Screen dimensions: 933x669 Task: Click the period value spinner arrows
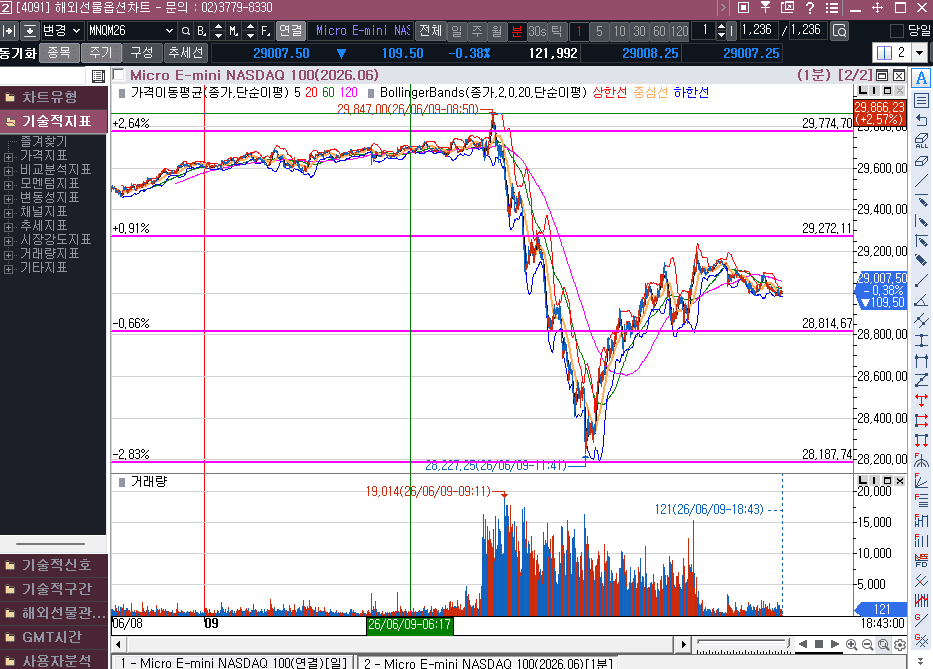[x=721, y=31]
